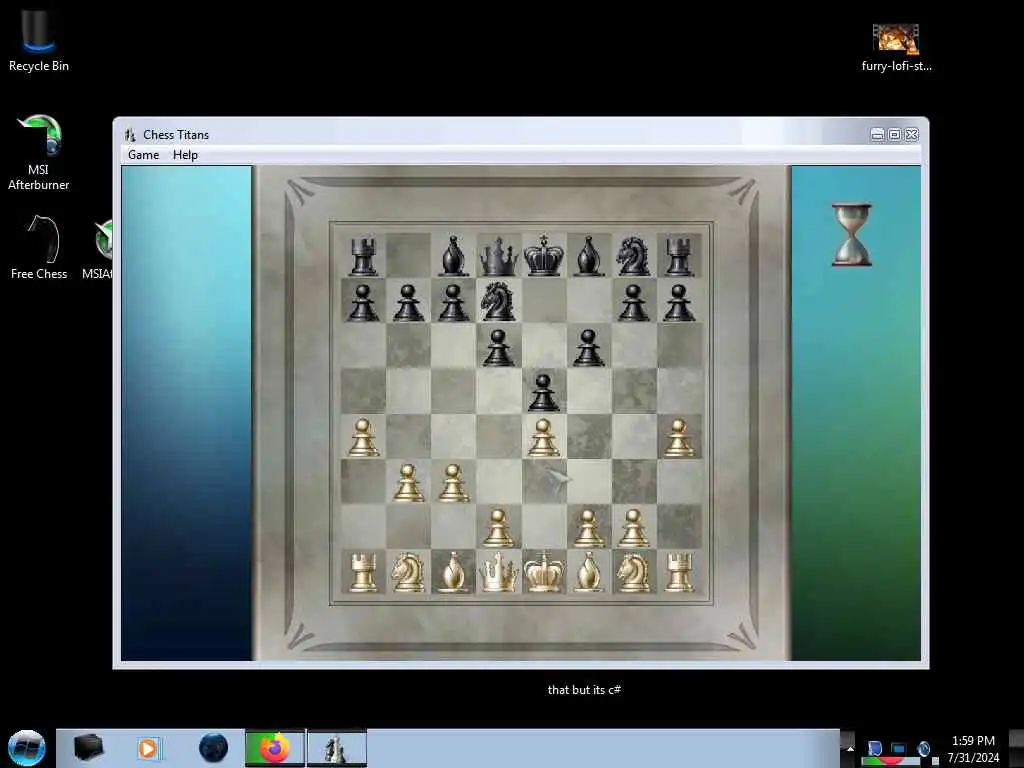Select the white bishop on c1
This screenshot has width=1024, height=768.
(x=453, y=572)
